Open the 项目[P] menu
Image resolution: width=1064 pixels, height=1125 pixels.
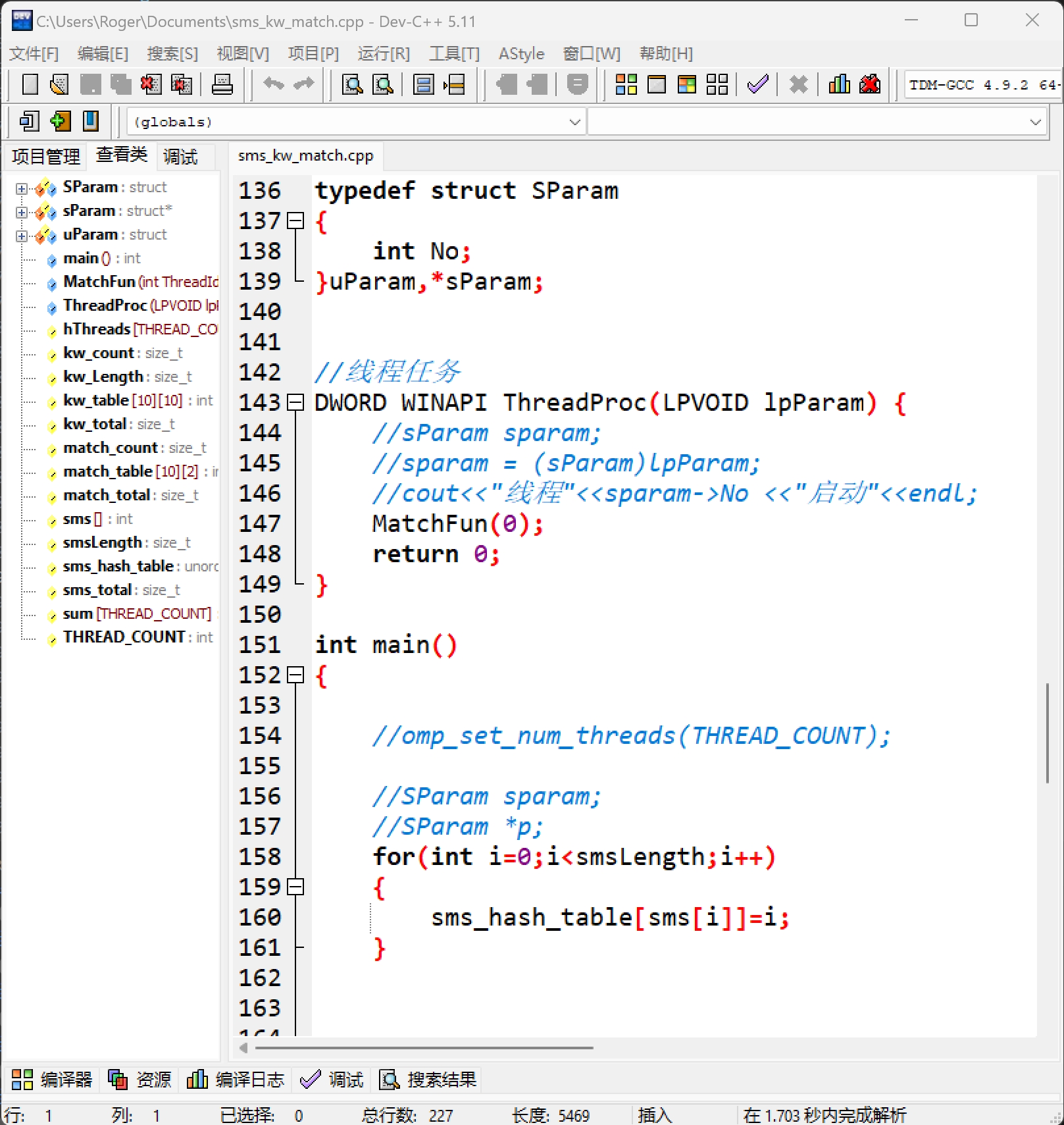click(313, 53)
